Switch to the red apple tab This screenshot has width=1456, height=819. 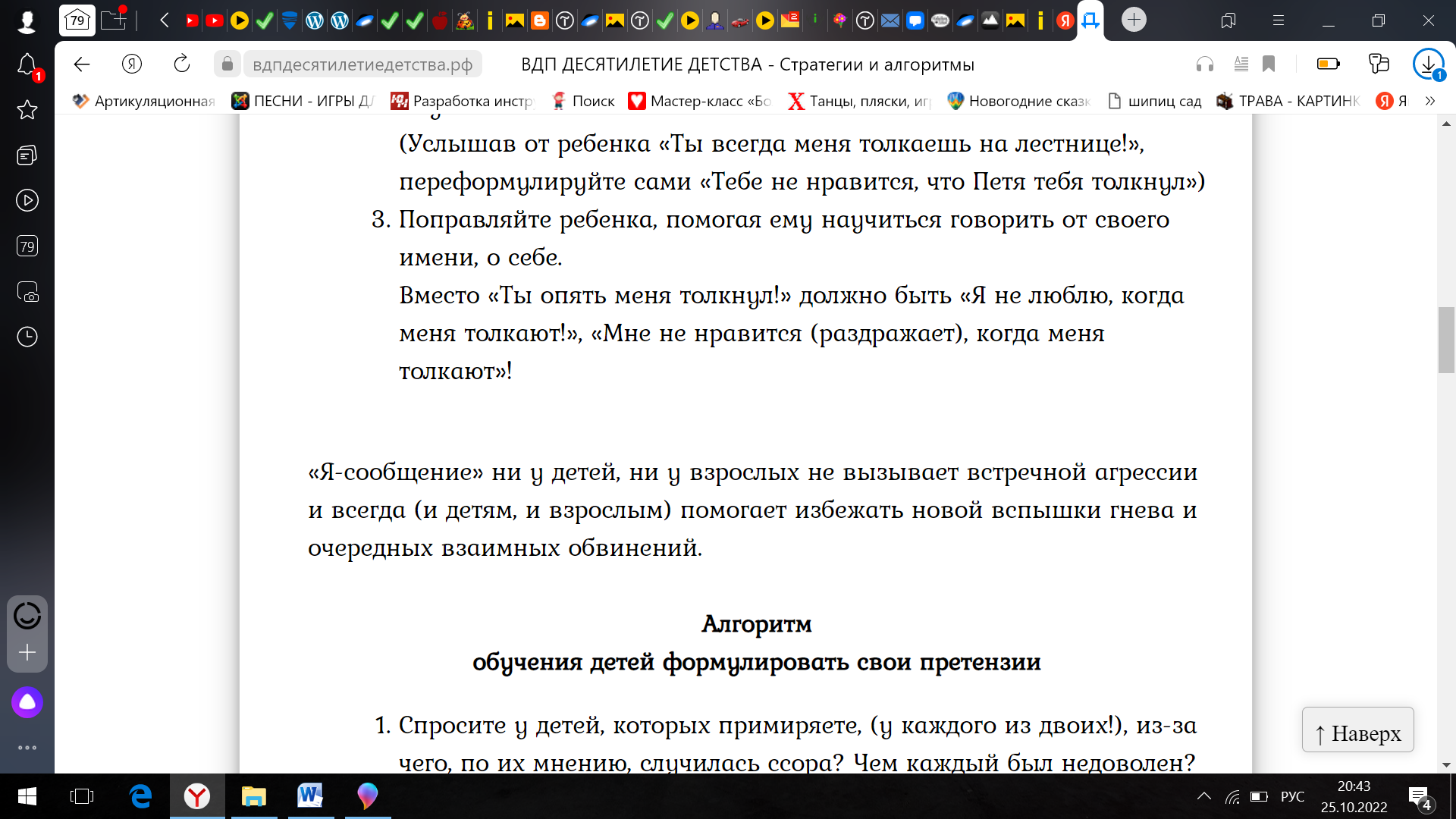(440, 20)
